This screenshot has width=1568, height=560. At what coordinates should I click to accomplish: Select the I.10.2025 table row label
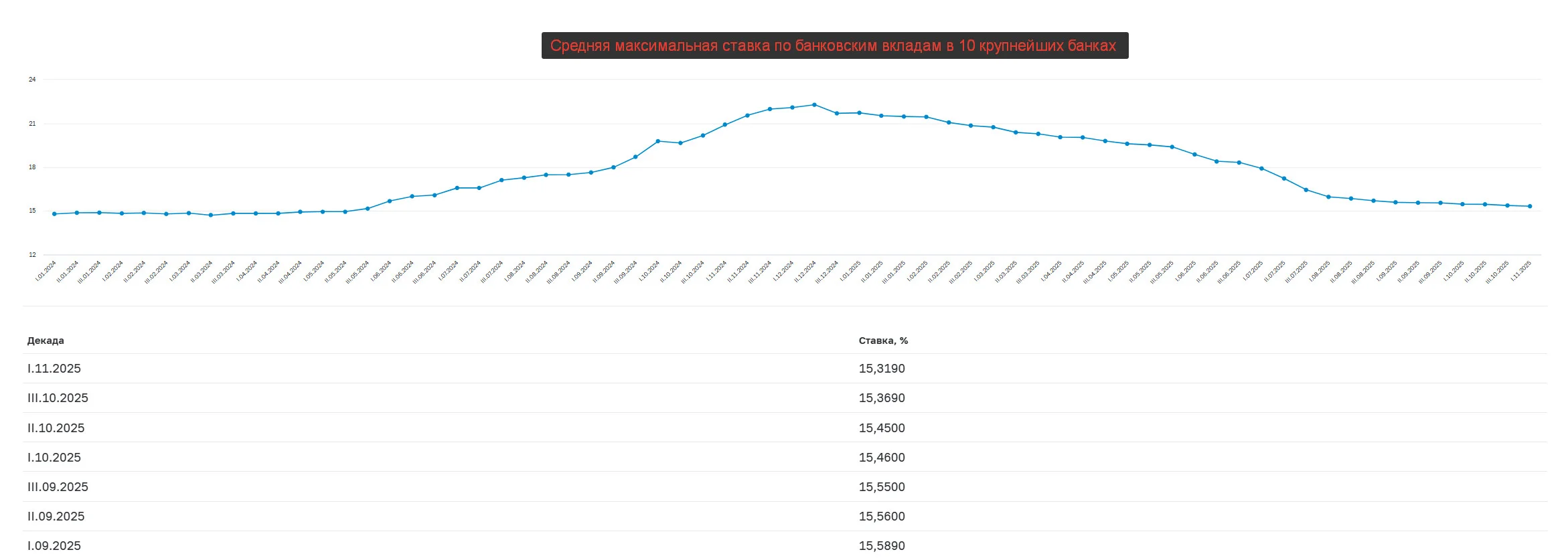[54, 458]
